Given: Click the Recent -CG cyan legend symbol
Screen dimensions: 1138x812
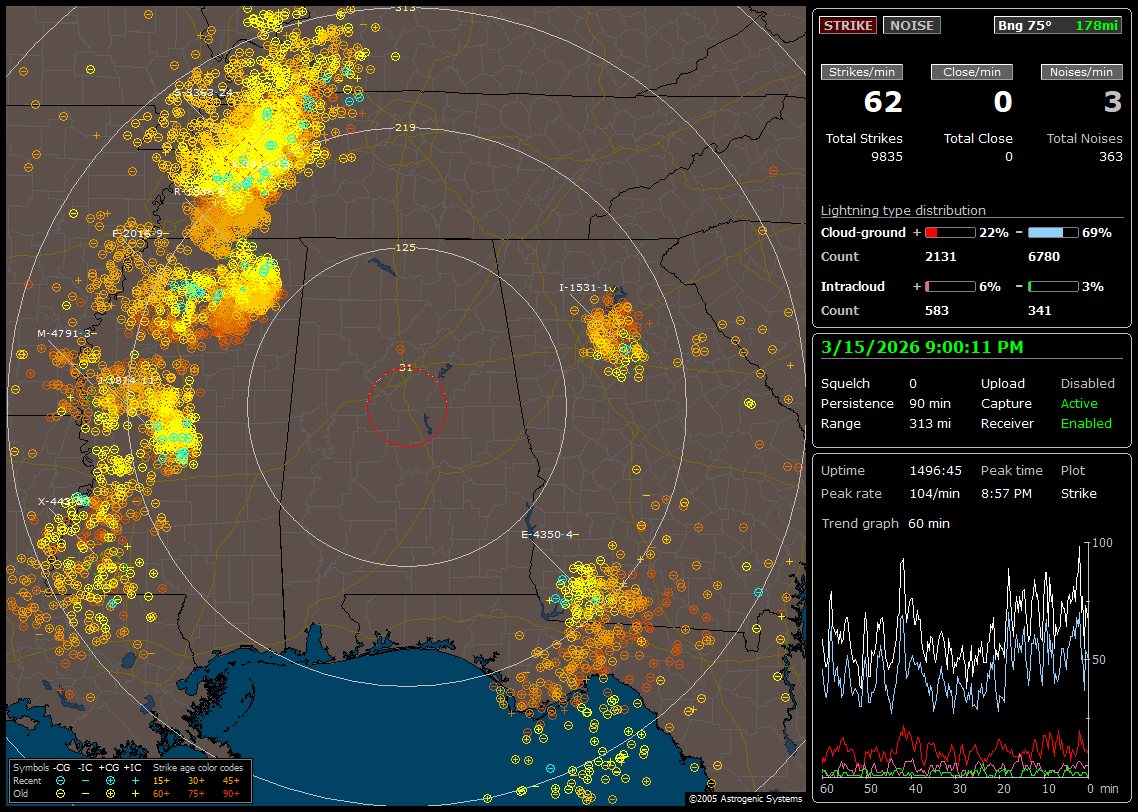Looking at the screenshot, I should [x=61, y=780].
